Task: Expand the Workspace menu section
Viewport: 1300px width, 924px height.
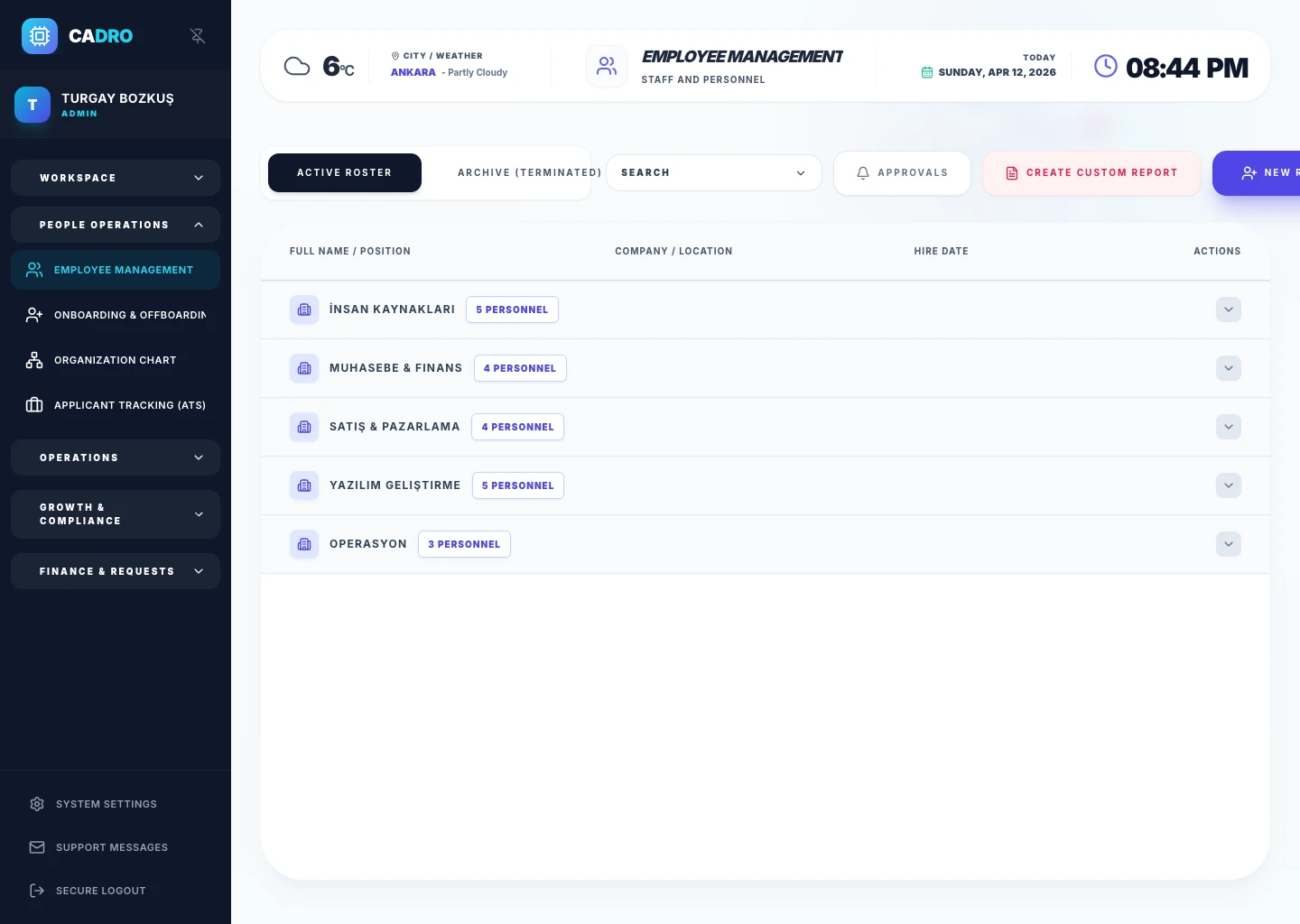Action: click(116, 178)
